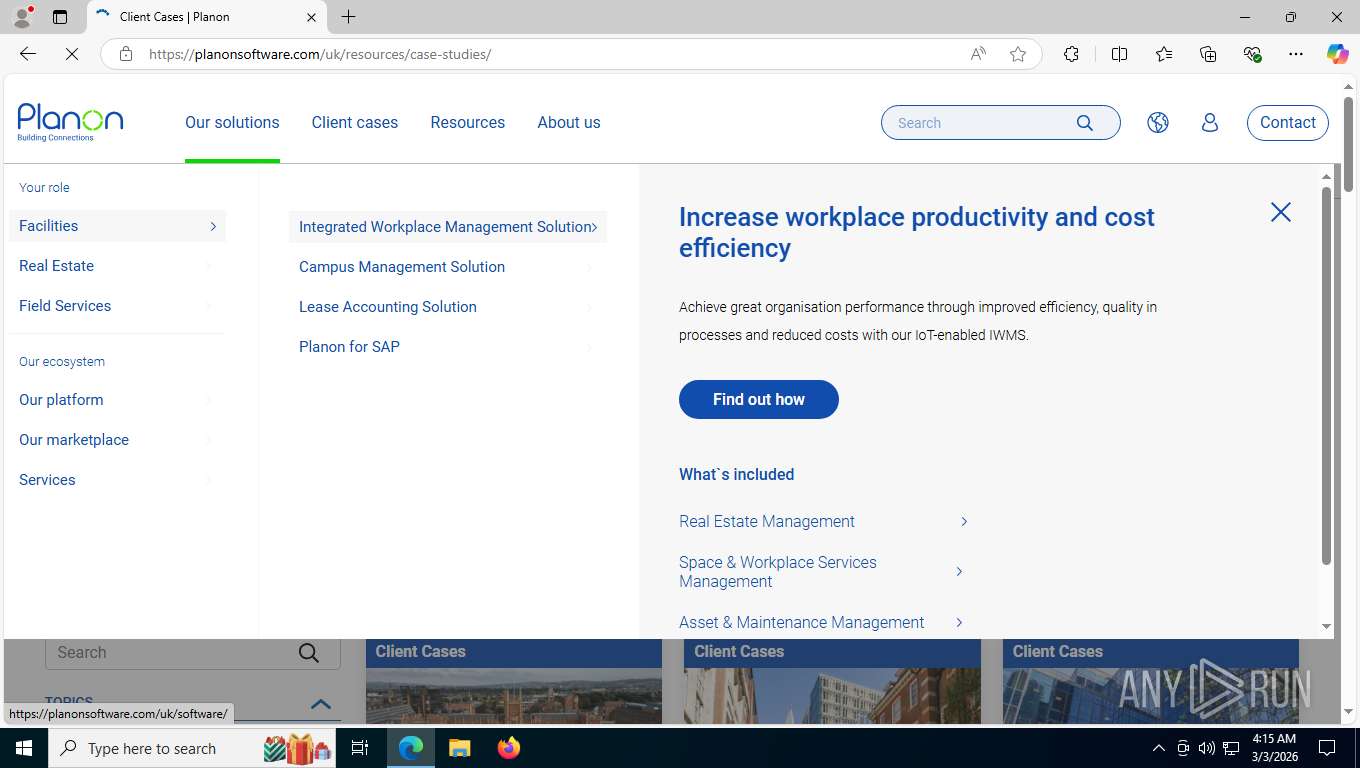The width and height of the screenshot is (1360, 768).
Task: Open Favorites list icon
Action: (1164, 54)
